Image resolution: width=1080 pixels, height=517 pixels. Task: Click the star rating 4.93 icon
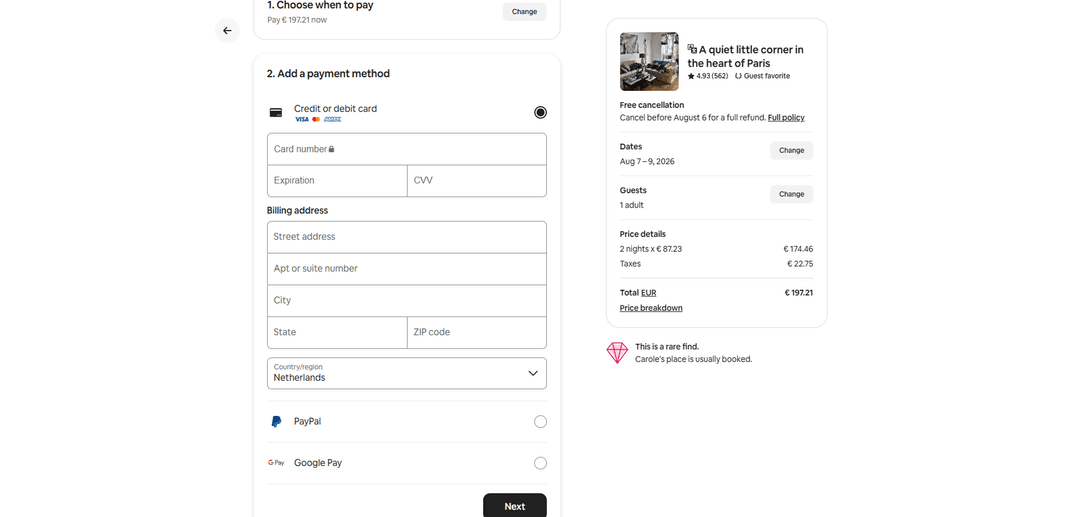[x=691, y=76]
